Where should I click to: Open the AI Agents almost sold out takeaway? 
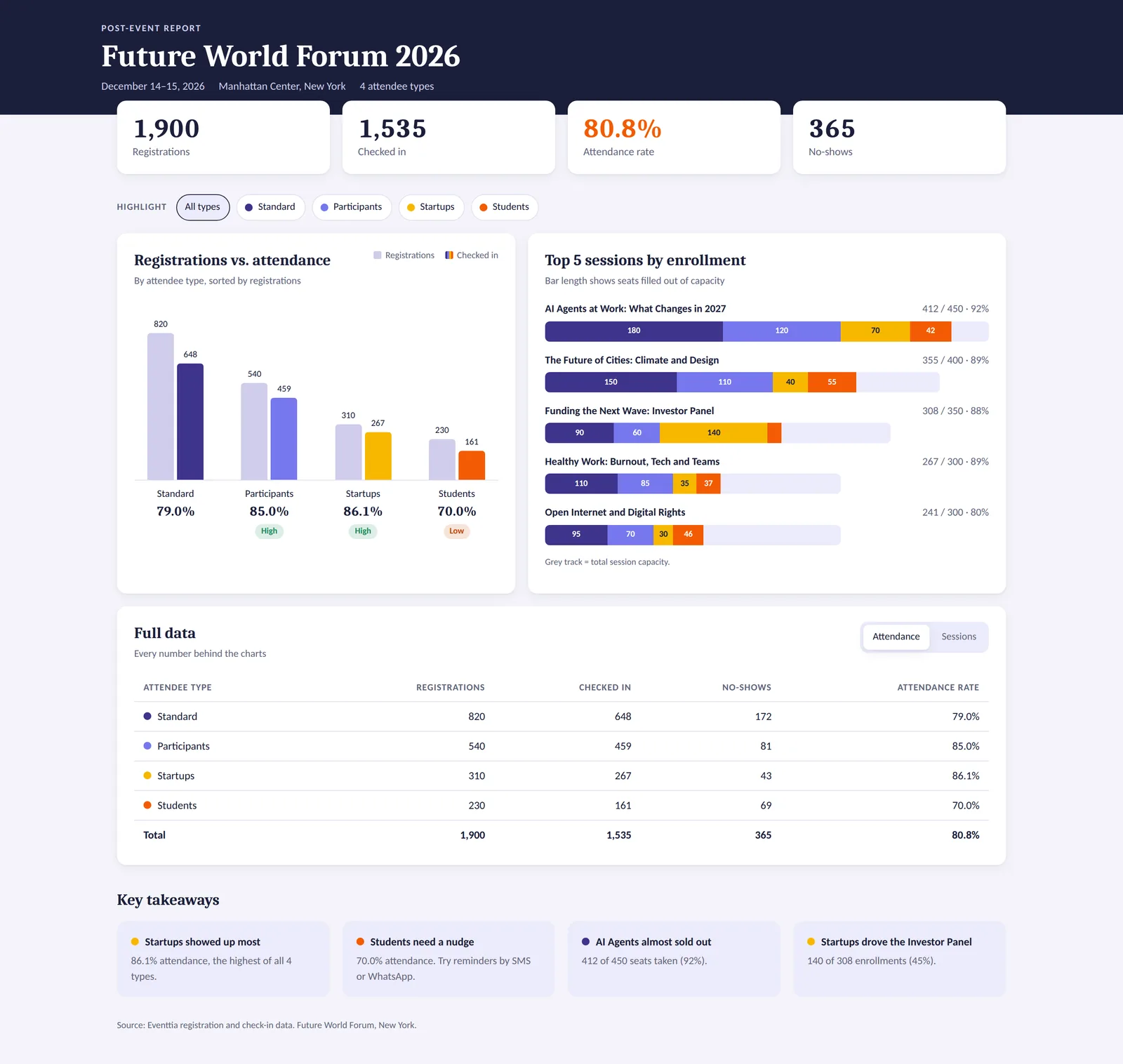tap(674, 959)
